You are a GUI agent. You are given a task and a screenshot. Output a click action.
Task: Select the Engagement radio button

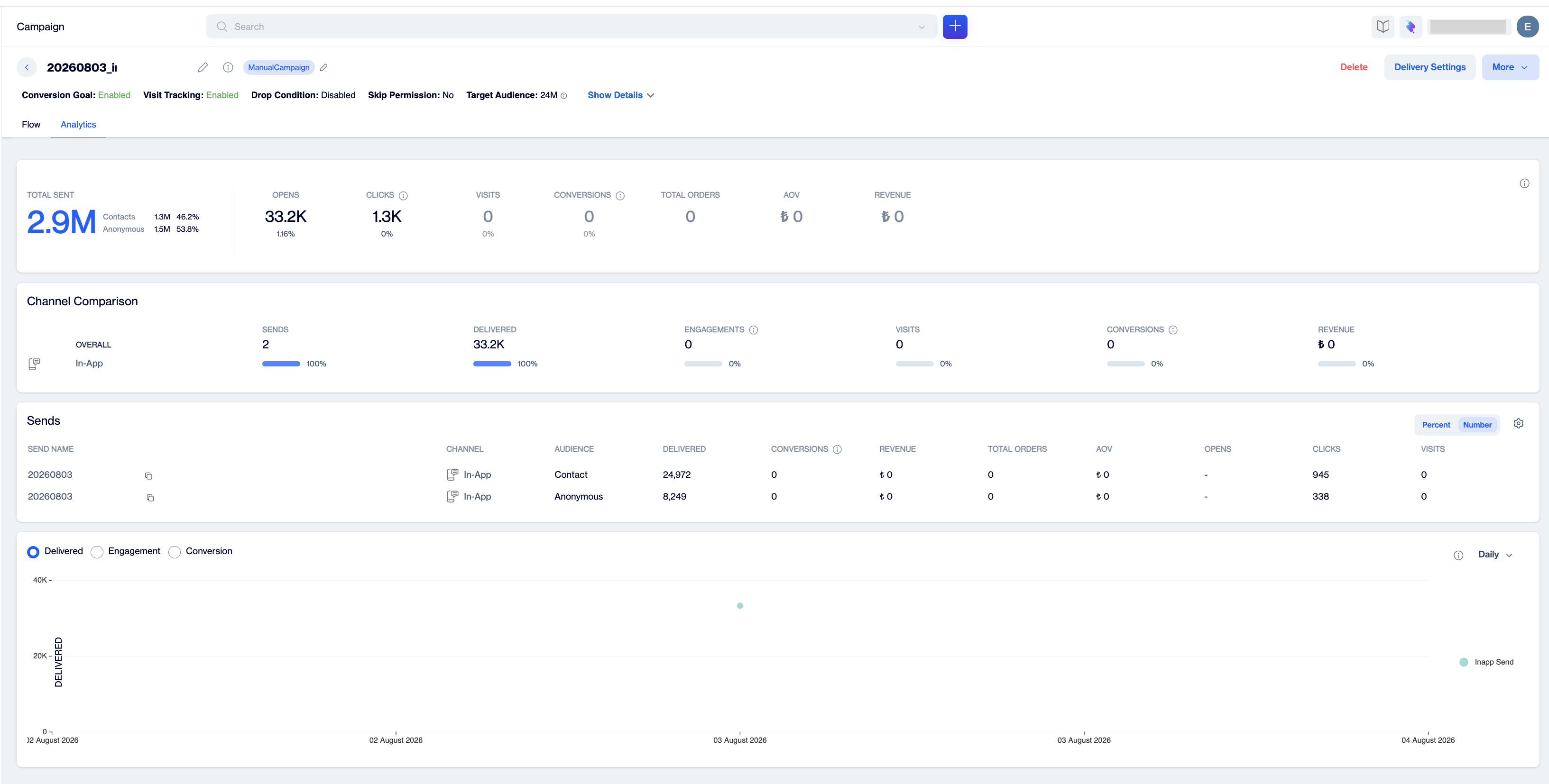97,552
